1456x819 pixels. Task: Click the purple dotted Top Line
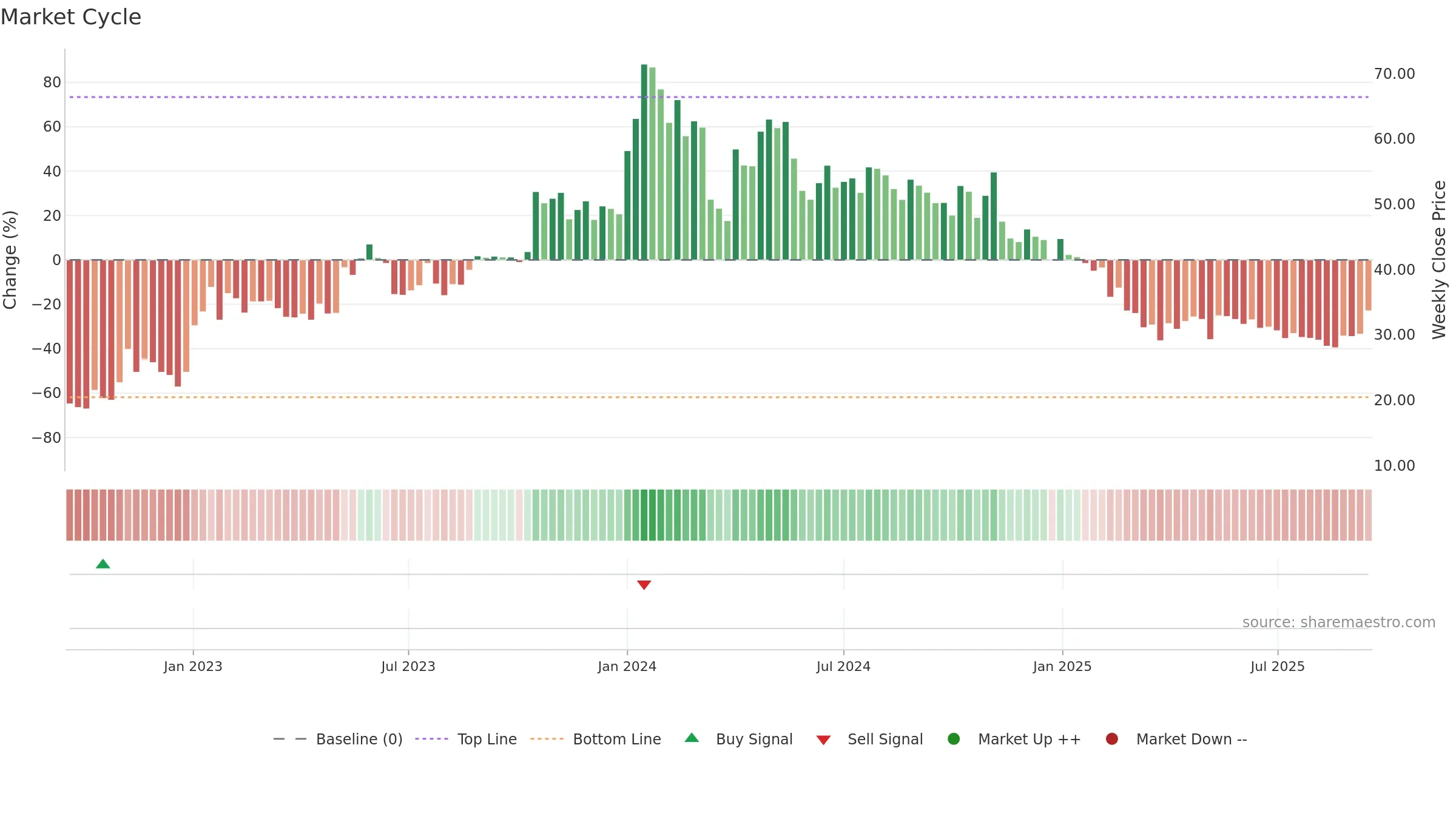pyautogui.click(x=719, y=97)
